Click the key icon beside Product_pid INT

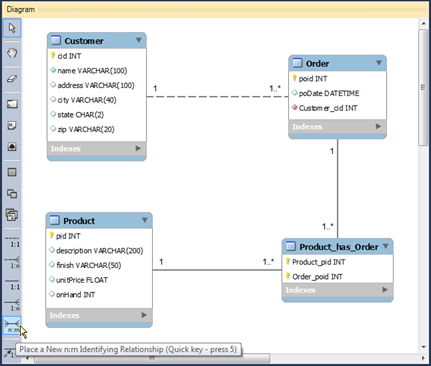(x=288, y=261)
